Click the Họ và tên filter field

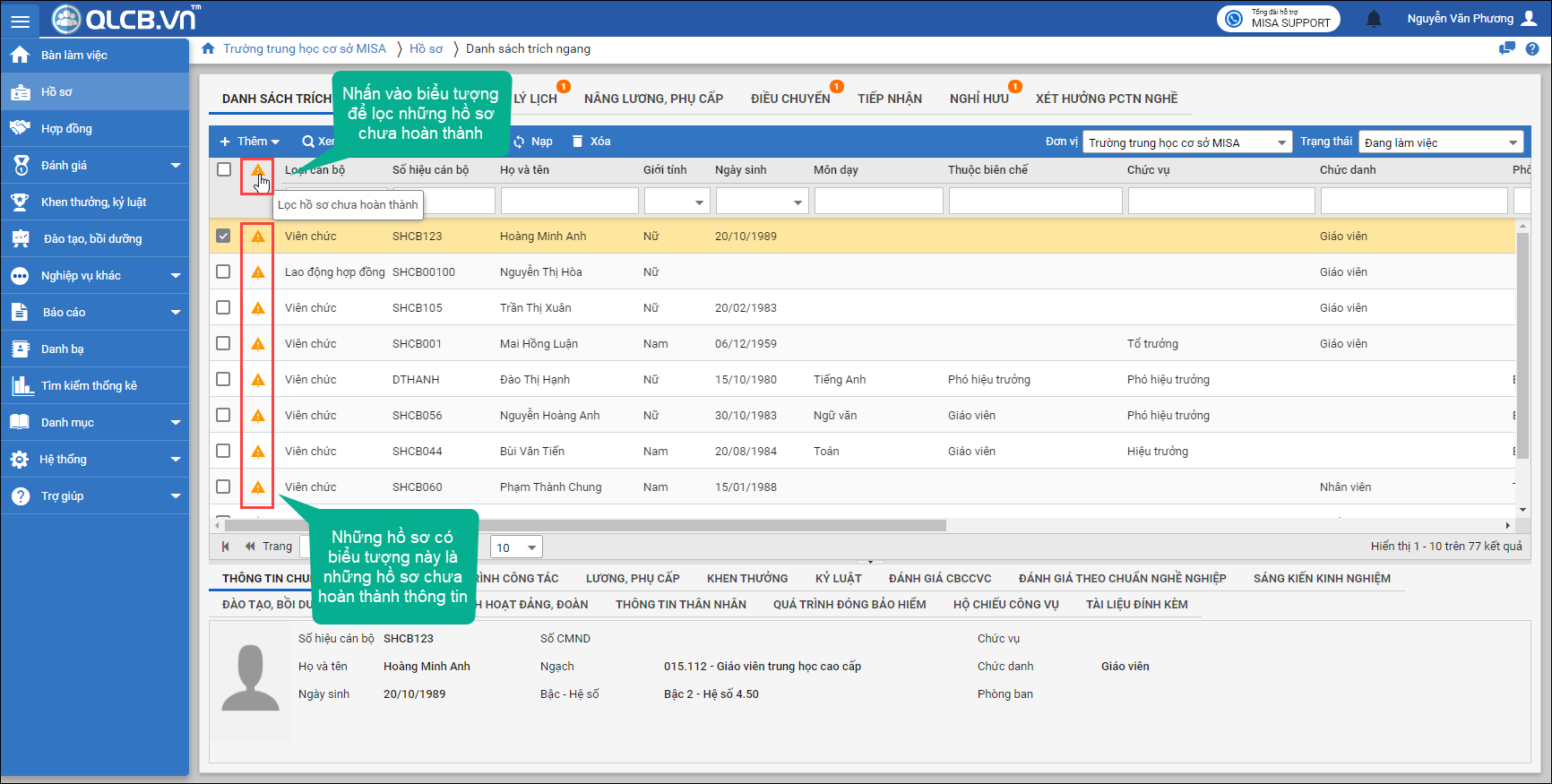(x=569, y=201)
